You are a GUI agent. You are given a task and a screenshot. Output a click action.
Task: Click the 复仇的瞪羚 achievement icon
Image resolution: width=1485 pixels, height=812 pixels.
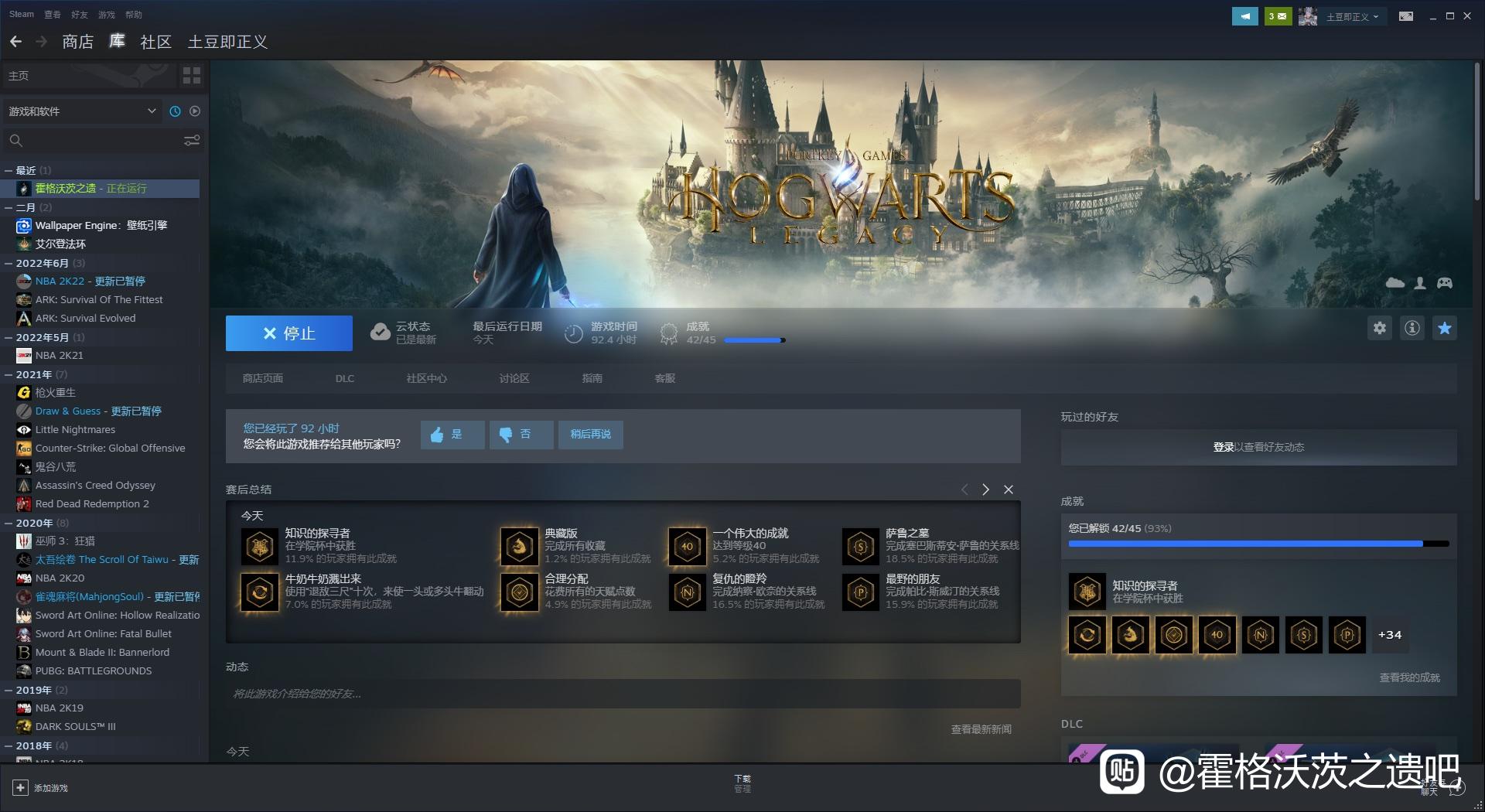point(688,592)
